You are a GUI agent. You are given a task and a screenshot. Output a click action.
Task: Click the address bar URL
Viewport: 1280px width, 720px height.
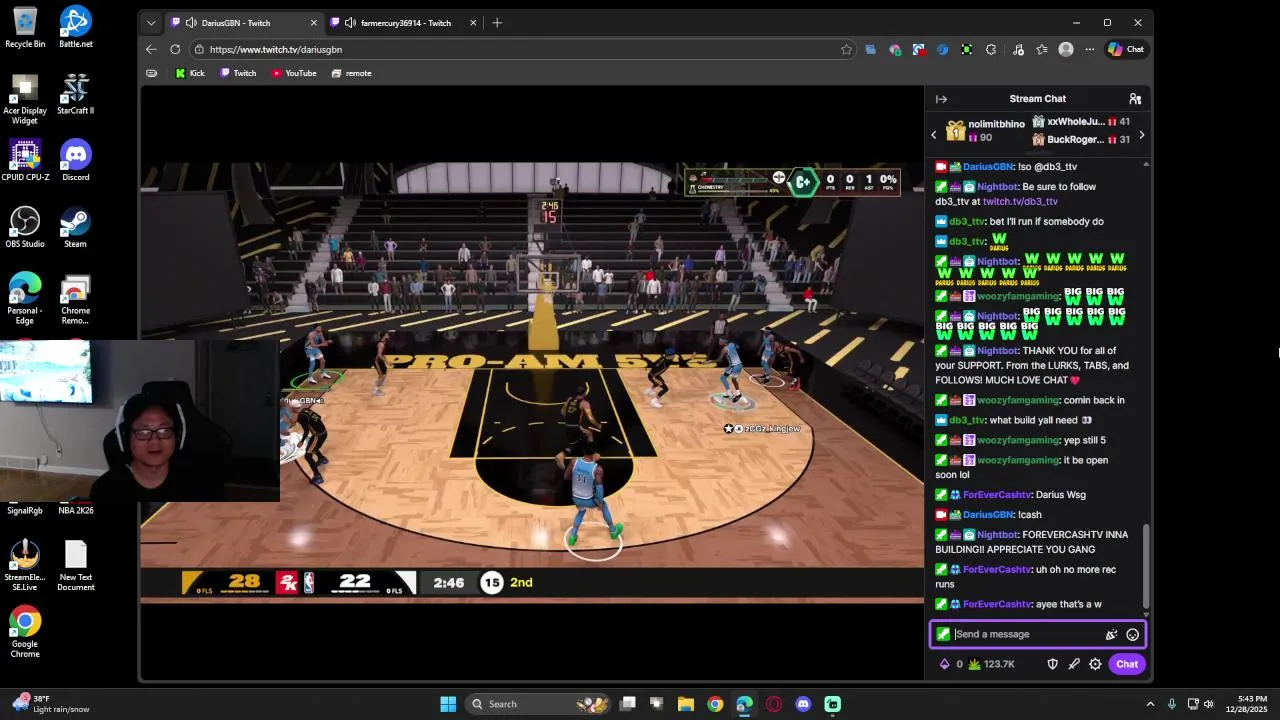(276, 49)
